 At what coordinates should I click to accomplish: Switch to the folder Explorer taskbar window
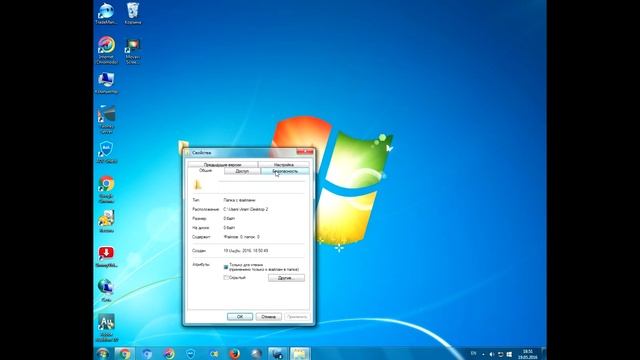click(300, 354)
